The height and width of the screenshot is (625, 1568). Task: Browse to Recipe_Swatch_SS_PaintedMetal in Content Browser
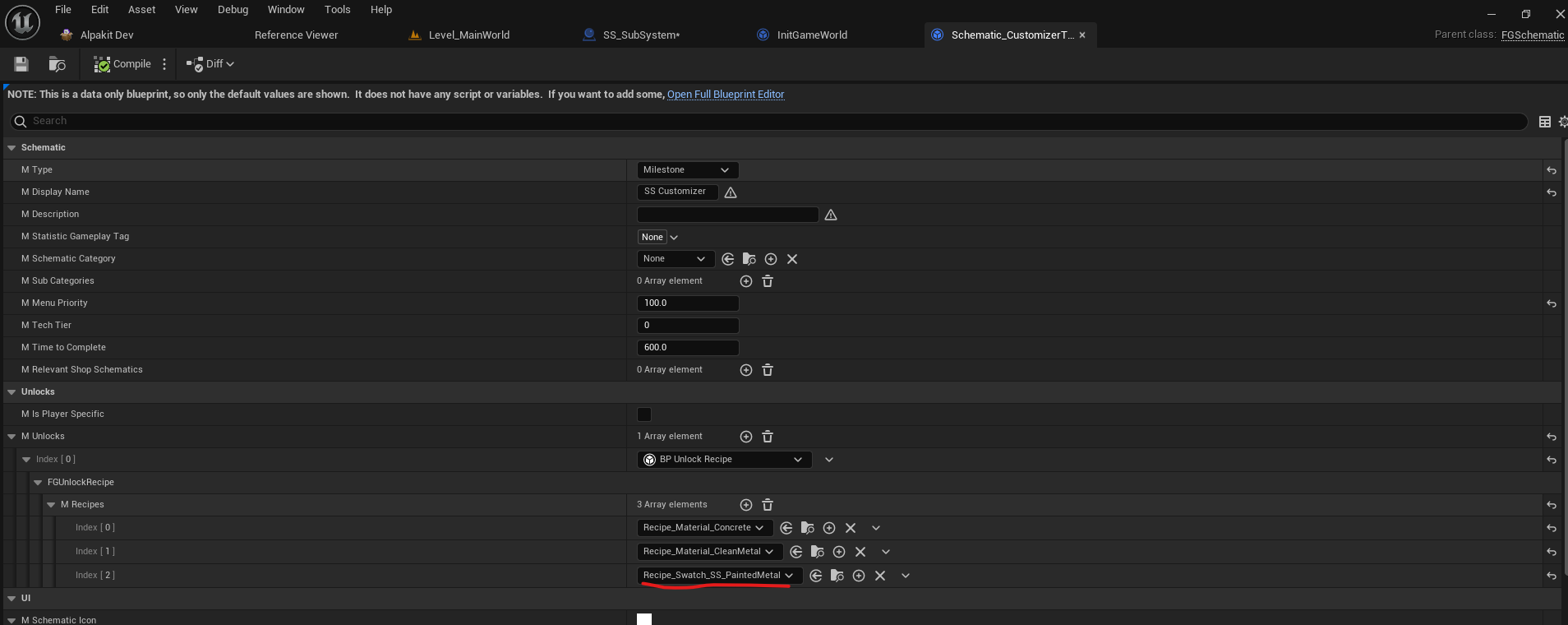(x=837, y=576)
